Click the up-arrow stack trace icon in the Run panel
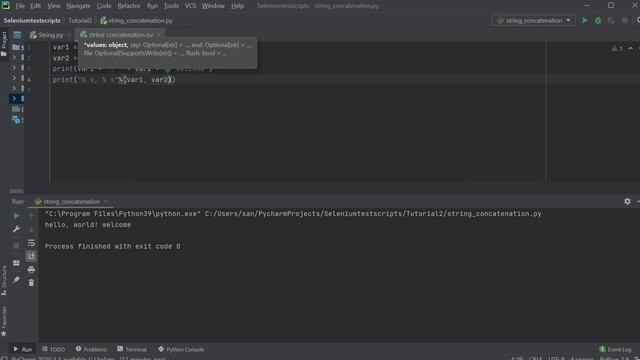The image size is (640, 360). tap(31, 216)
